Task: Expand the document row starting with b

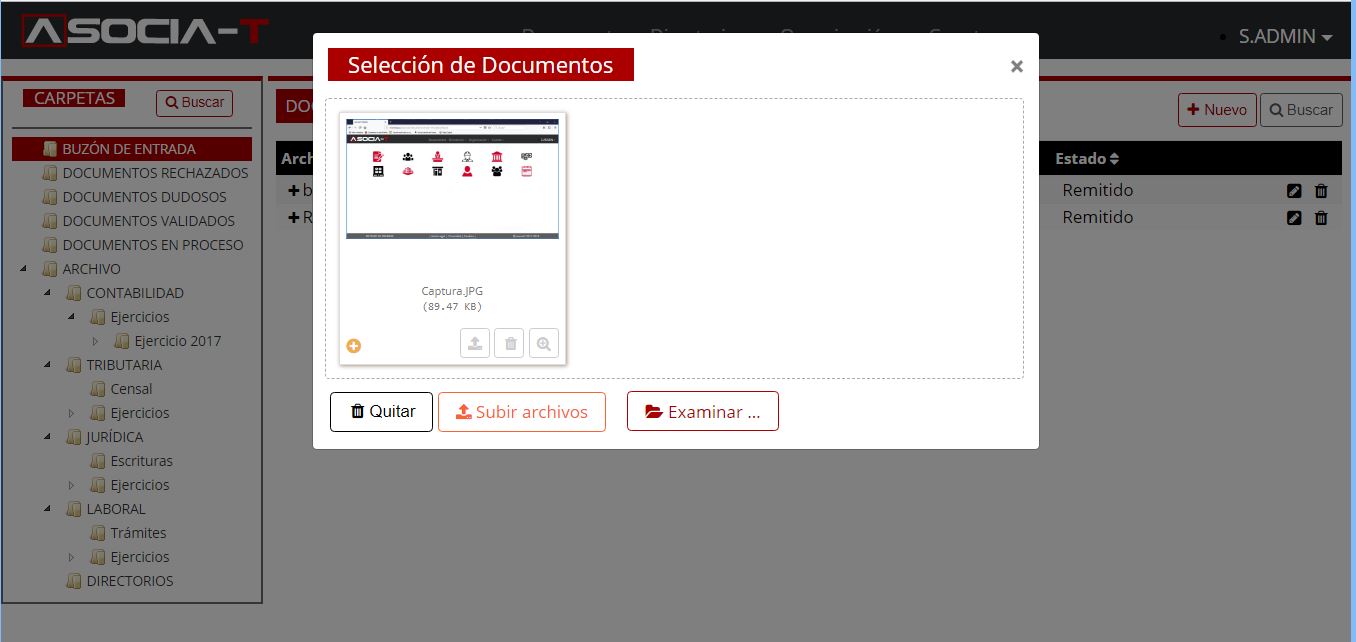Action: (294, 190)
